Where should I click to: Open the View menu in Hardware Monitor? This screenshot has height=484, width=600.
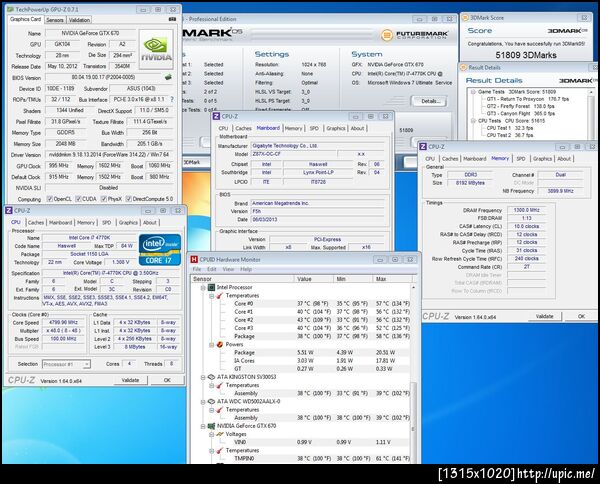tap(228, 269)
